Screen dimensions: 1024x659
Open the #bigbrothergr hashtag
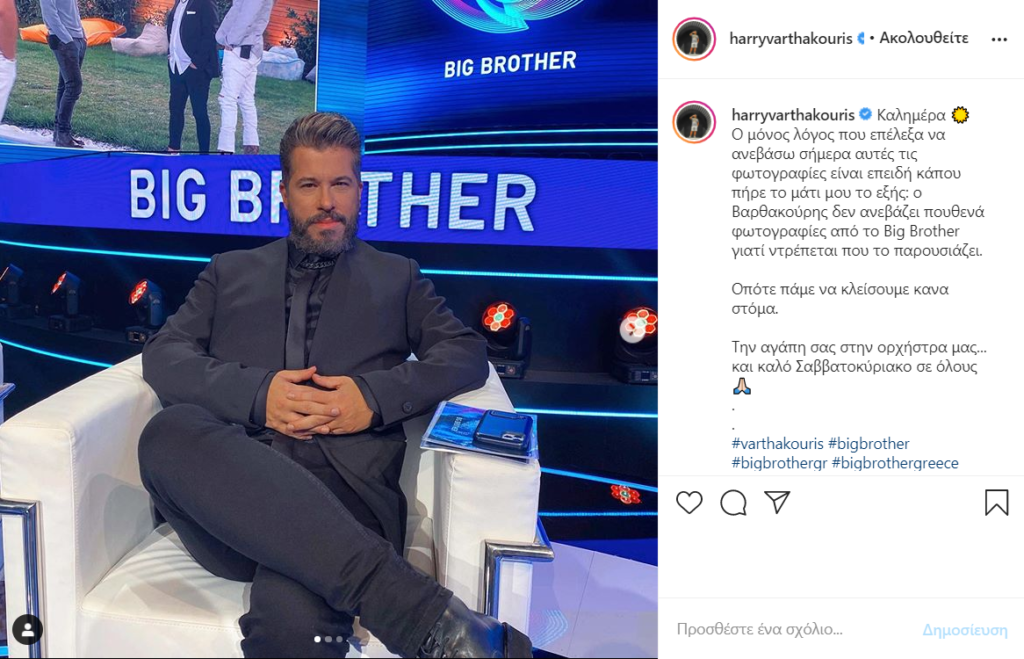[x=779, y=463]
